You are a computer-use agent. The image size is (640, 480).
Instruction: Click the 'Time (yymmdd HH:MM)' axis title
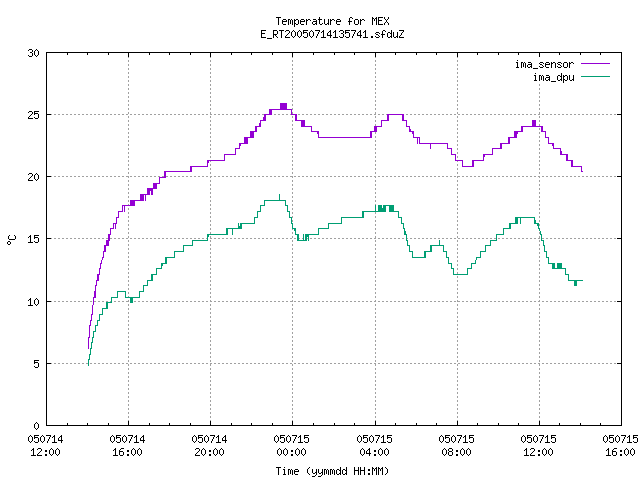pos(332,471)
